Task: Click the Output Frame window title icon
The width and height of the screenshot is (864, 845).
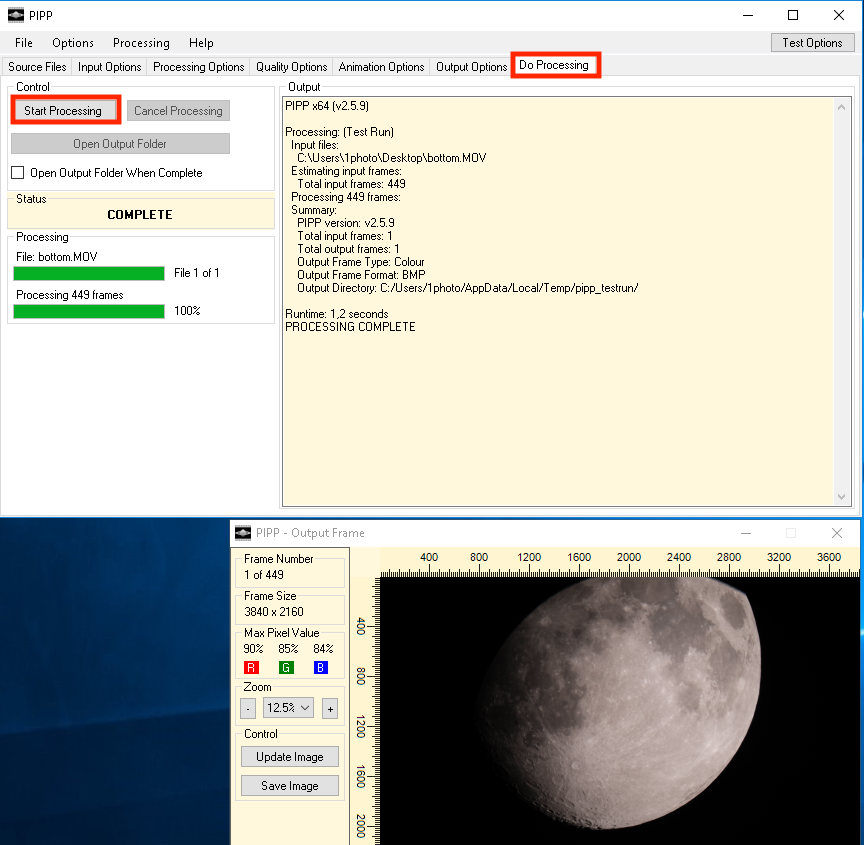Action: (x=242, y=533)
